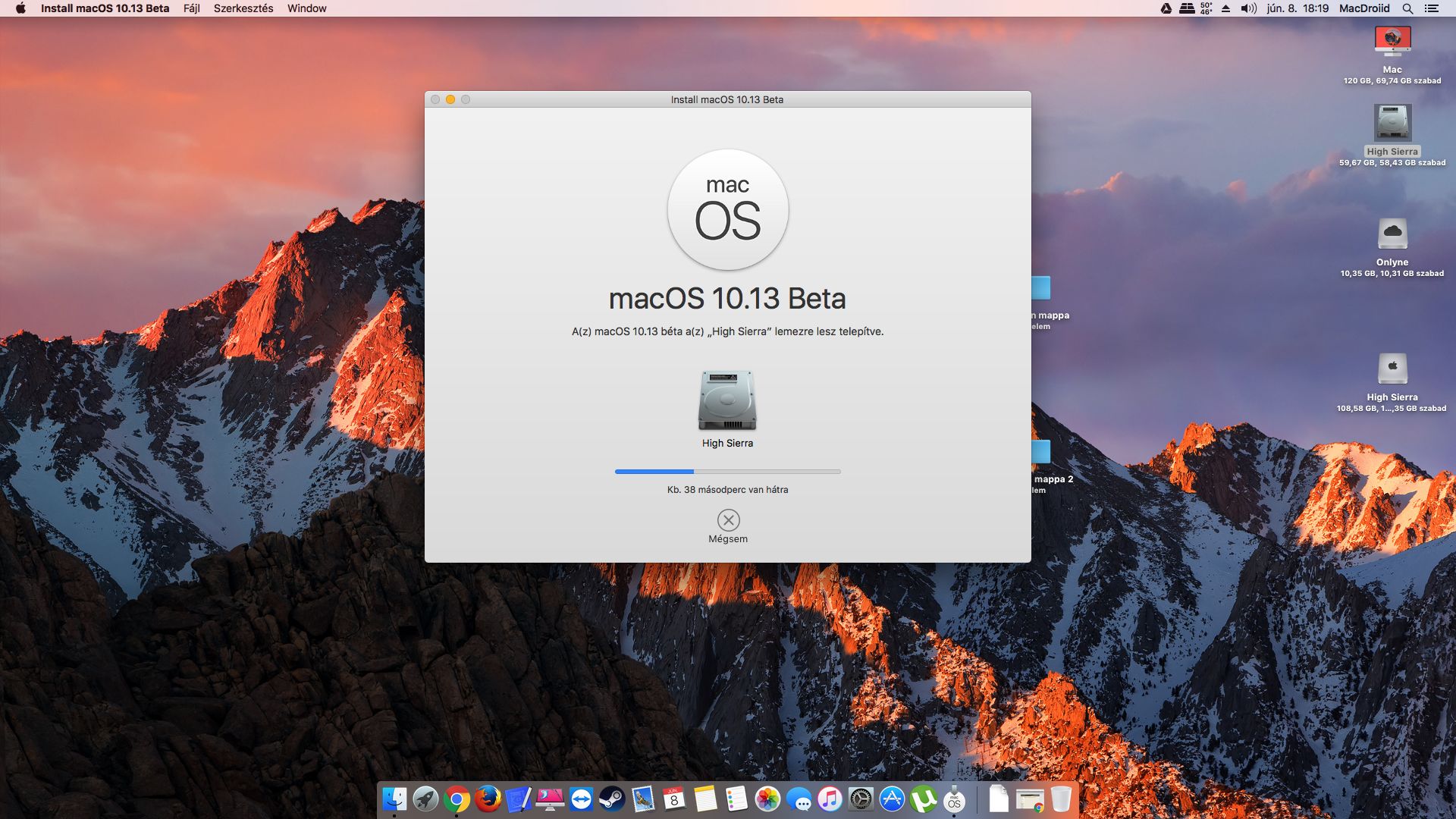This screenshot has height=819, width=1456.
Task: Open the Apple menu
Action: (x=20, y=8)
